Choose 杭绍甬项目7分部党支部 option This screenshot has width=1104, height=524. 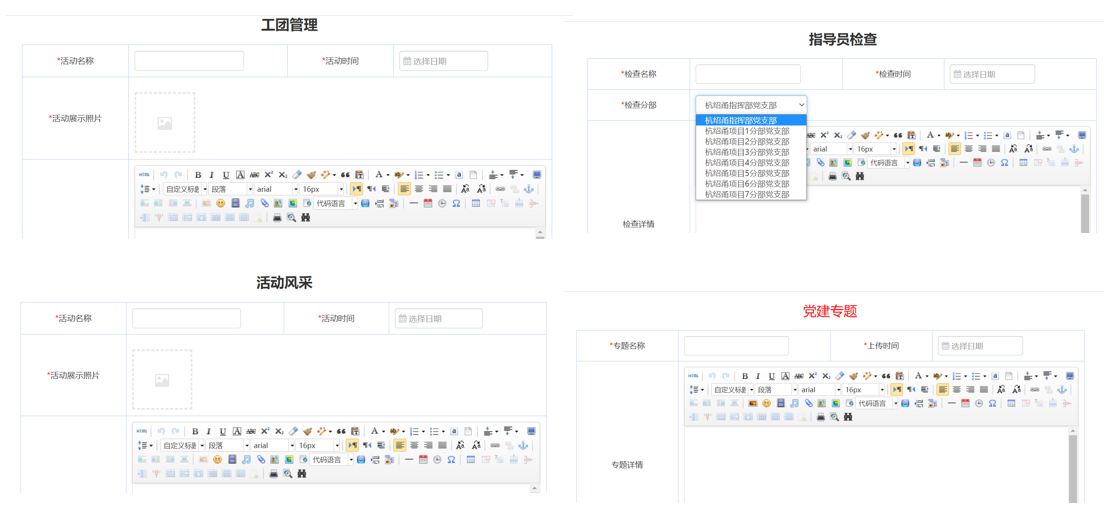(x=747, y=194)
